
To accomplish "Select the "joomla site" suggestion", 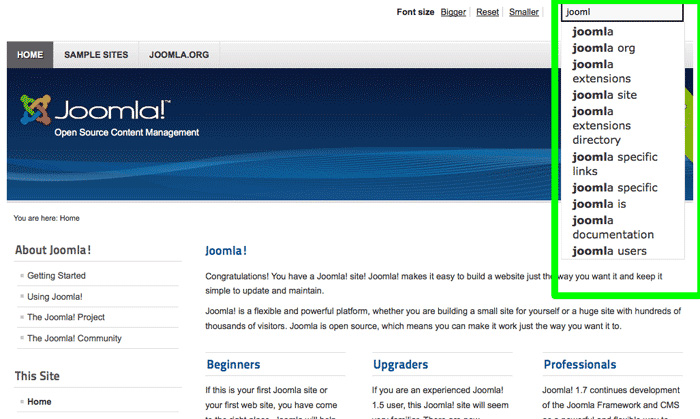I will [604, 95].
